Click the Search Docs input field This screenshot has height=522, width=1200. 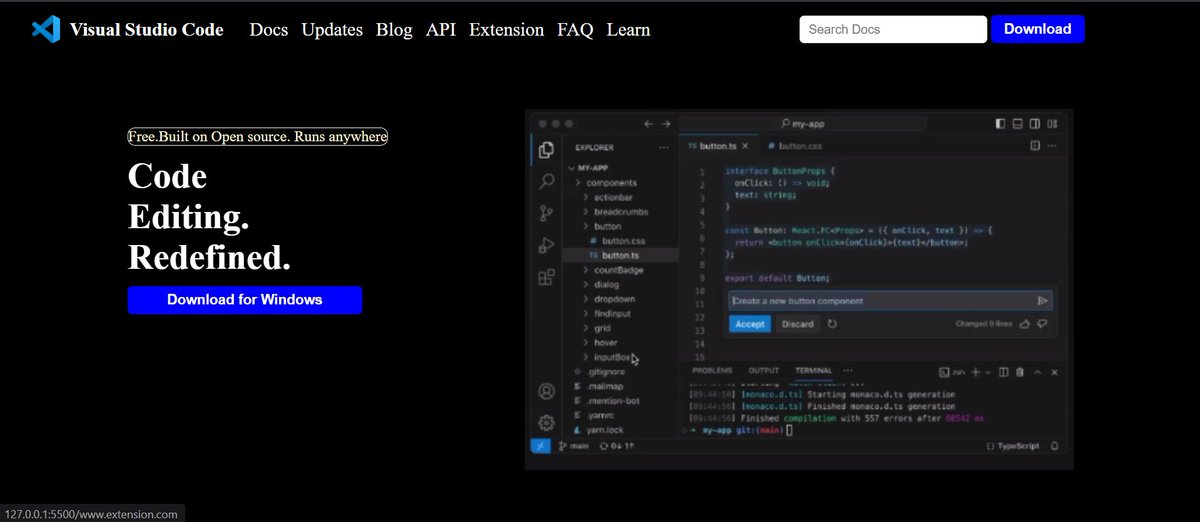tap(893, 29)
